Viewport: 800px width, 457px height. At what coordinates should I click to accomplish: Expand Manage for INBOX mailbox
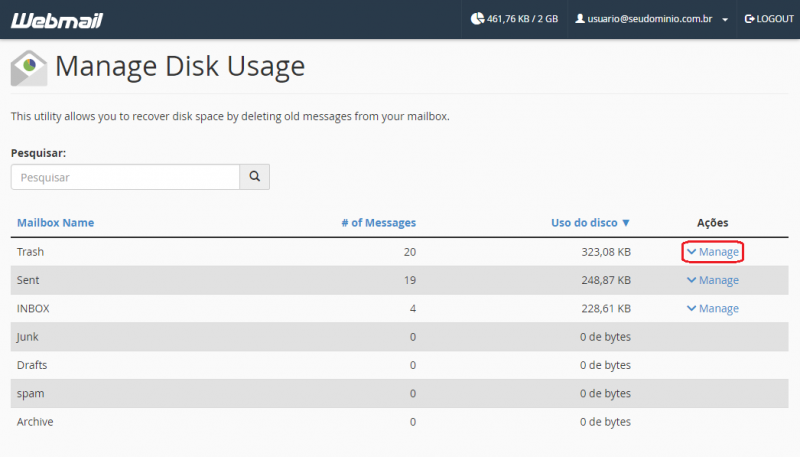click(713, 309)
